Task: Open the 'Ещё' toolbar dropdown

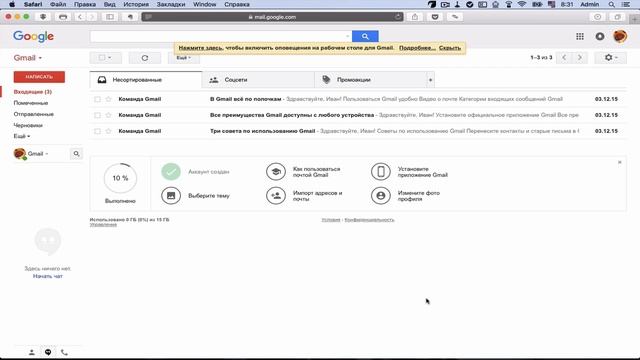Action: (184, 58)
